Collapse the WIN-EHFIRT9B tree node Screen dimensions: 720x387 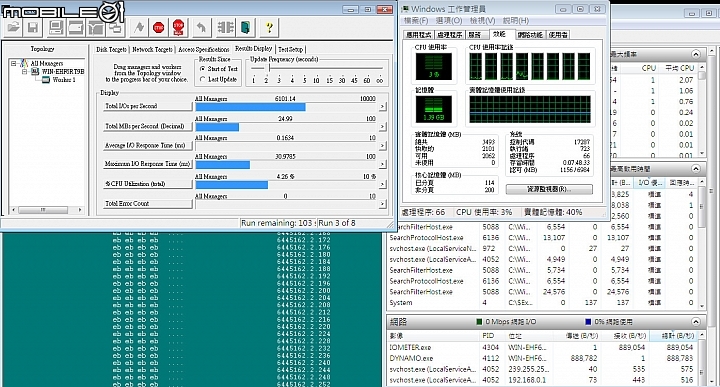click(25, 72)
